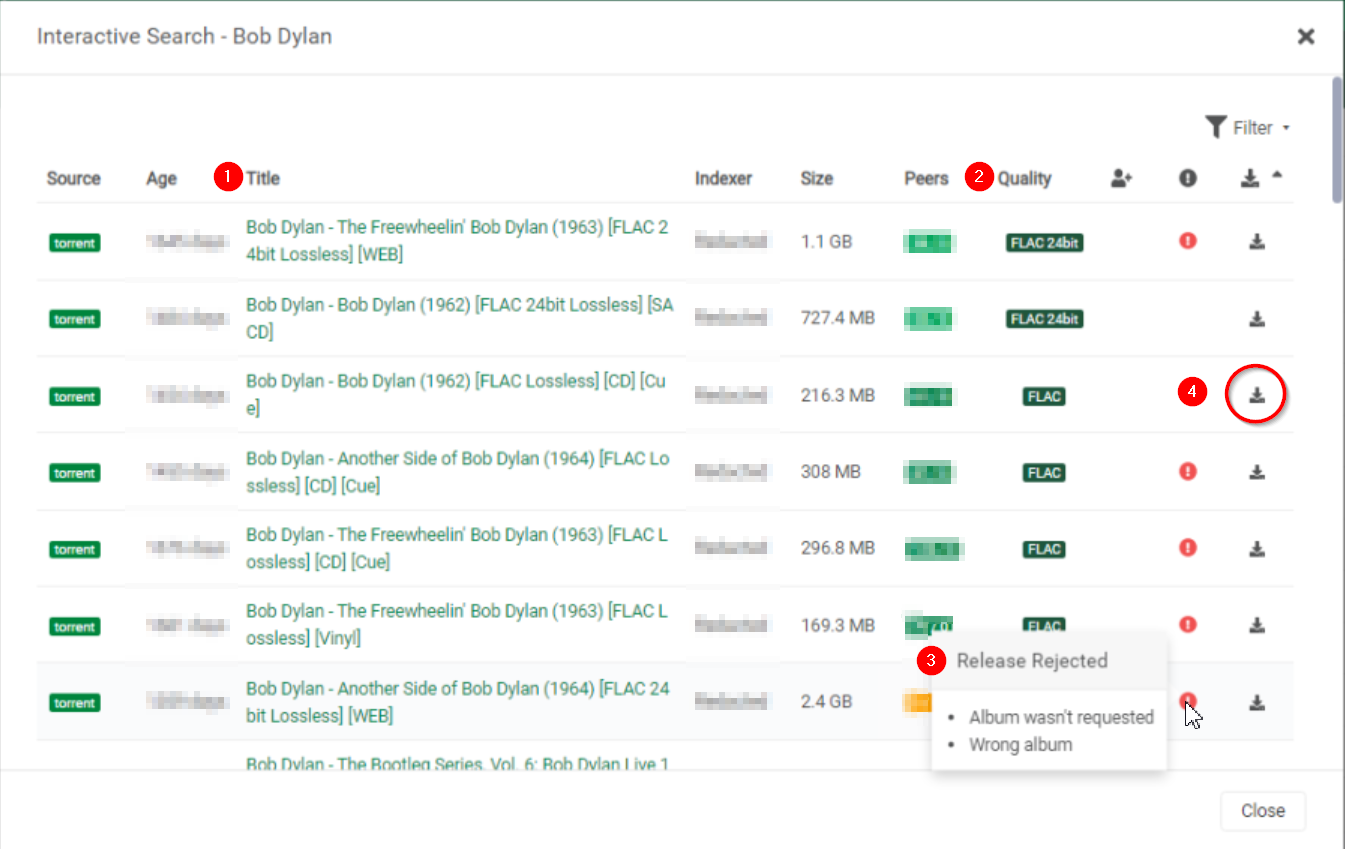
Task: Click the FLAC quality badge on 308 MB row
Action: pyautogui.click(x=1044, y=472)
